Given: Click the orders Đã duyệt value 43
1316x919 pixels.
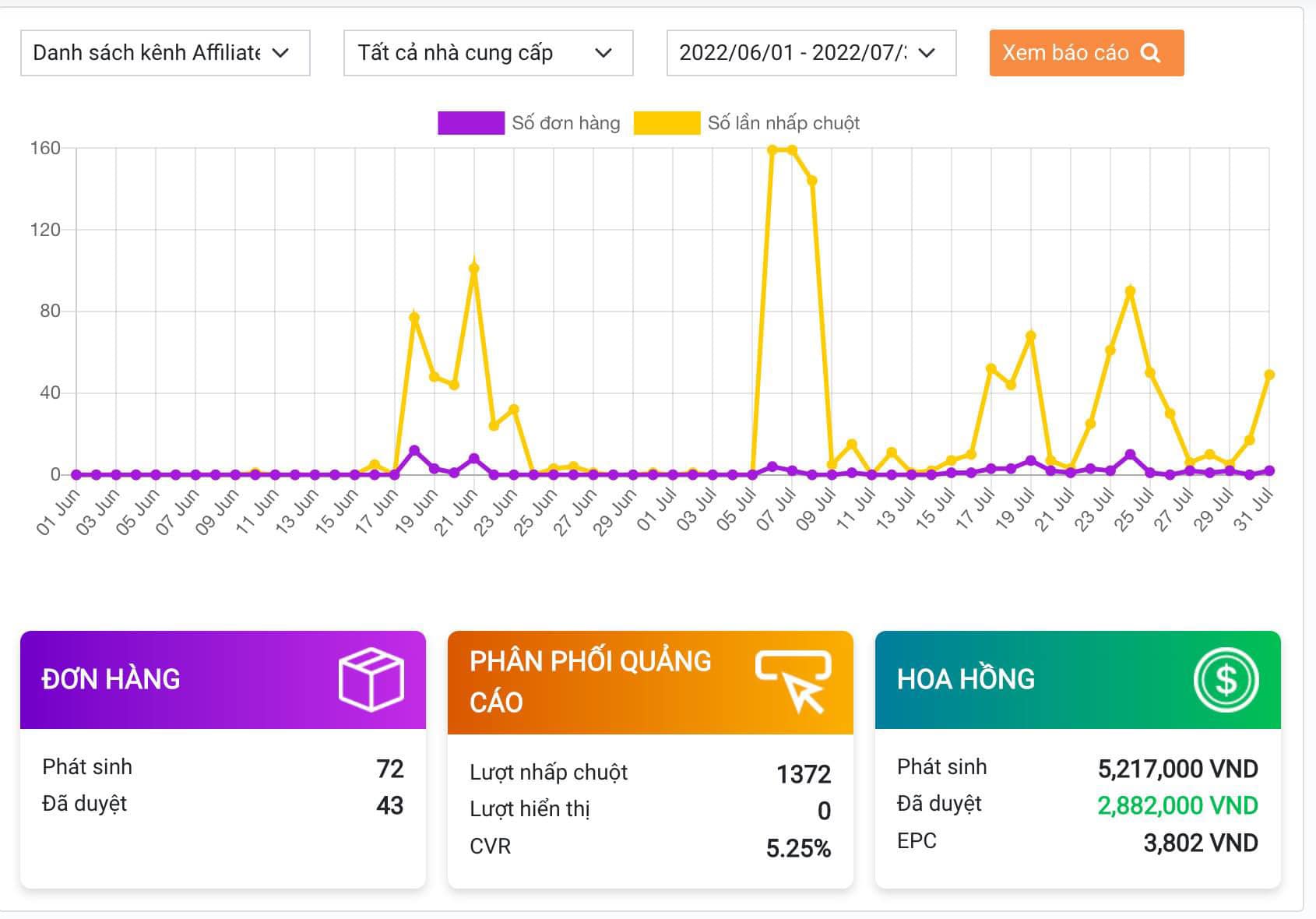Looking at the screenshot, I should [x=390, y=805].
